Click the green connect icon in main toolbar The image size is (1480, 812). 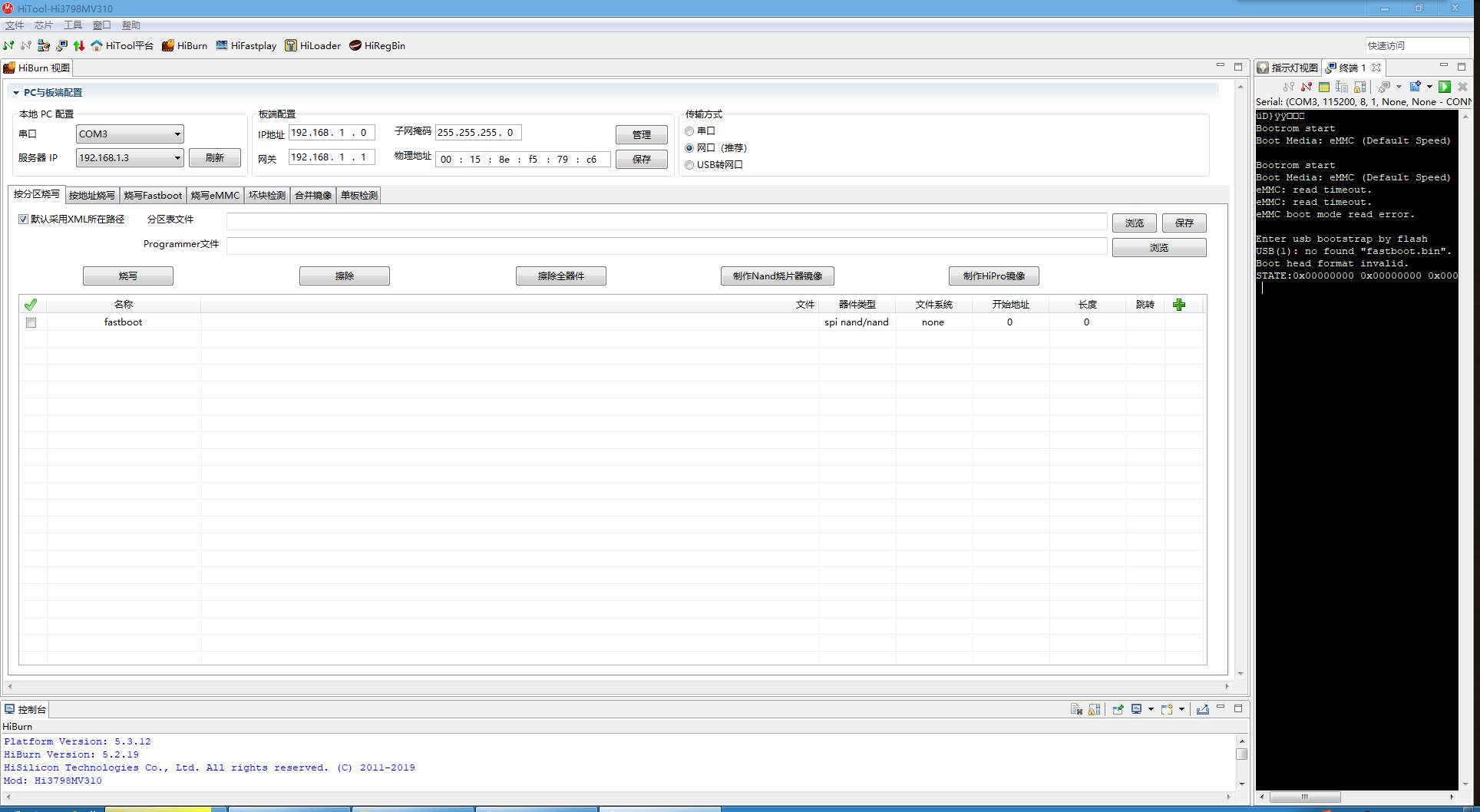8,45
